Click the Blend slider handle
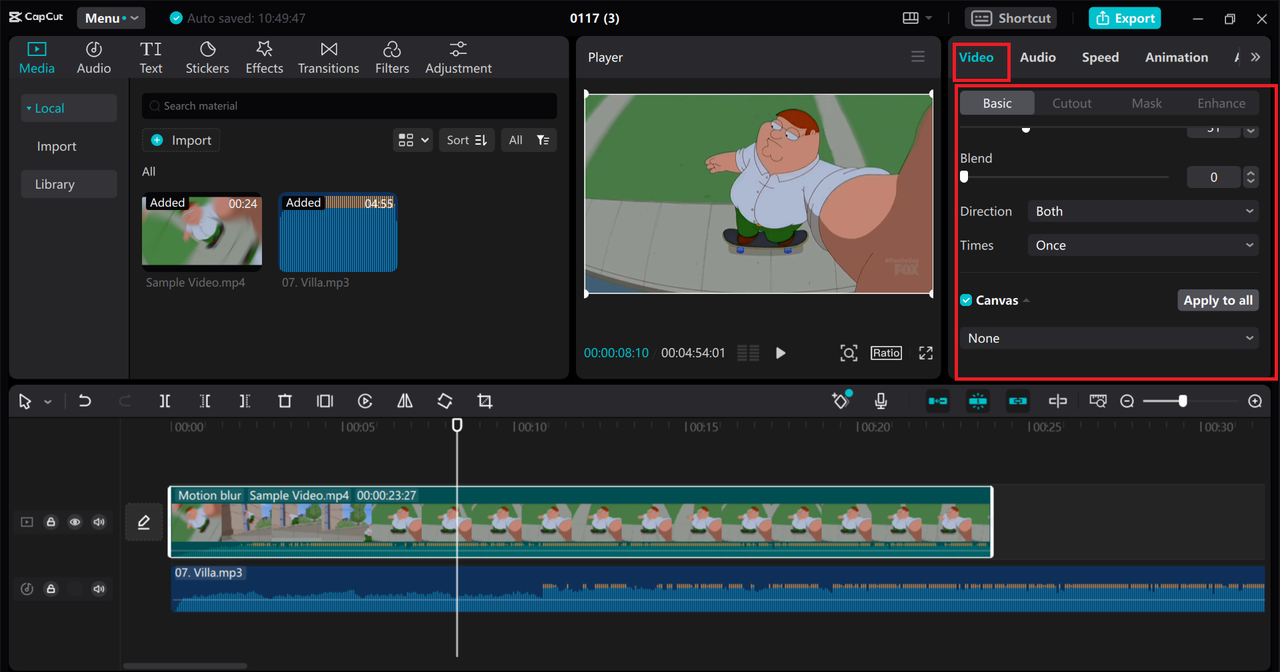The height and width of the screenshot is (672, 1280). pyautogui.click(x=964, y=177)
